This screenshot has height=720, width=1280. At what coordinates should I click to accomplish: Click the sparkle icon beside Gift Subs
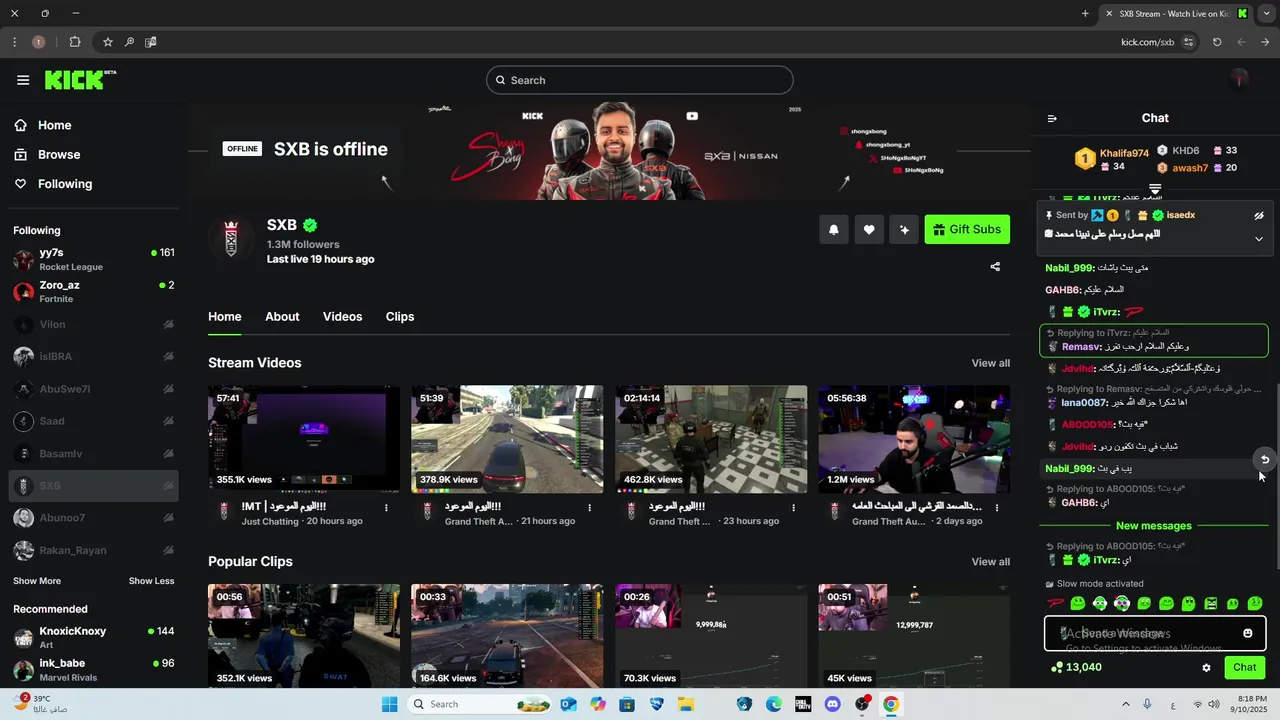(x=904, y=230)
